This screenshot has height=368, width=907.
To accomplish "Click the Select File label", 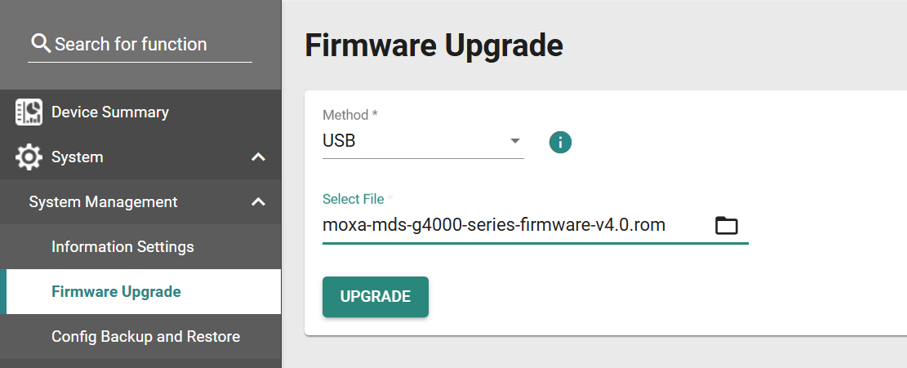I will point(353,199).
